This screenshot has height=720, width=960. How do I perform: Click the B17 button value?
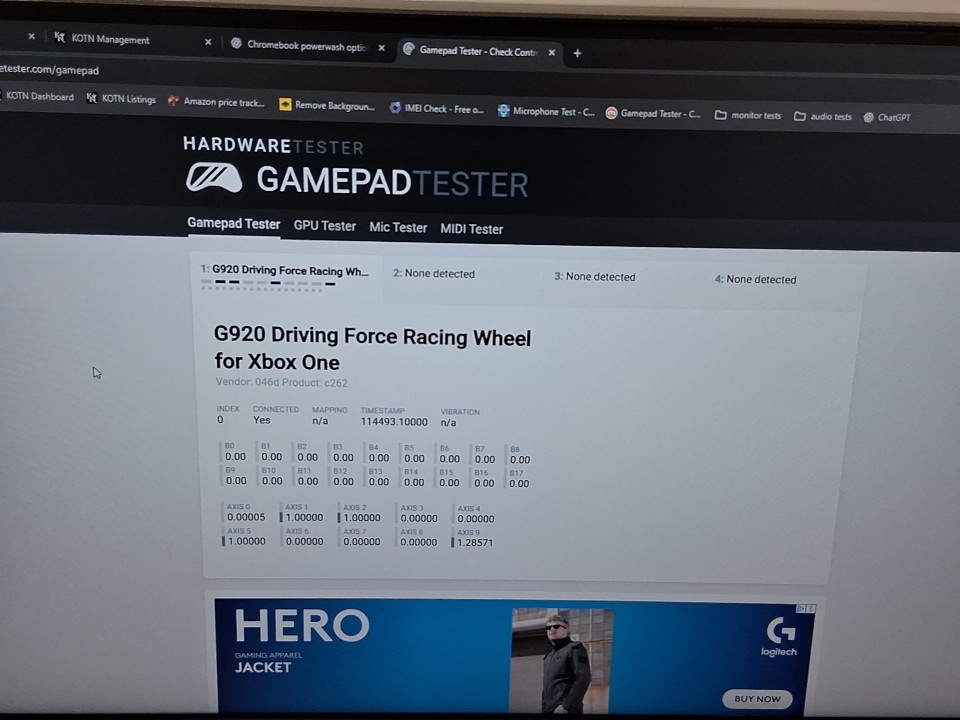click(519, 484)
